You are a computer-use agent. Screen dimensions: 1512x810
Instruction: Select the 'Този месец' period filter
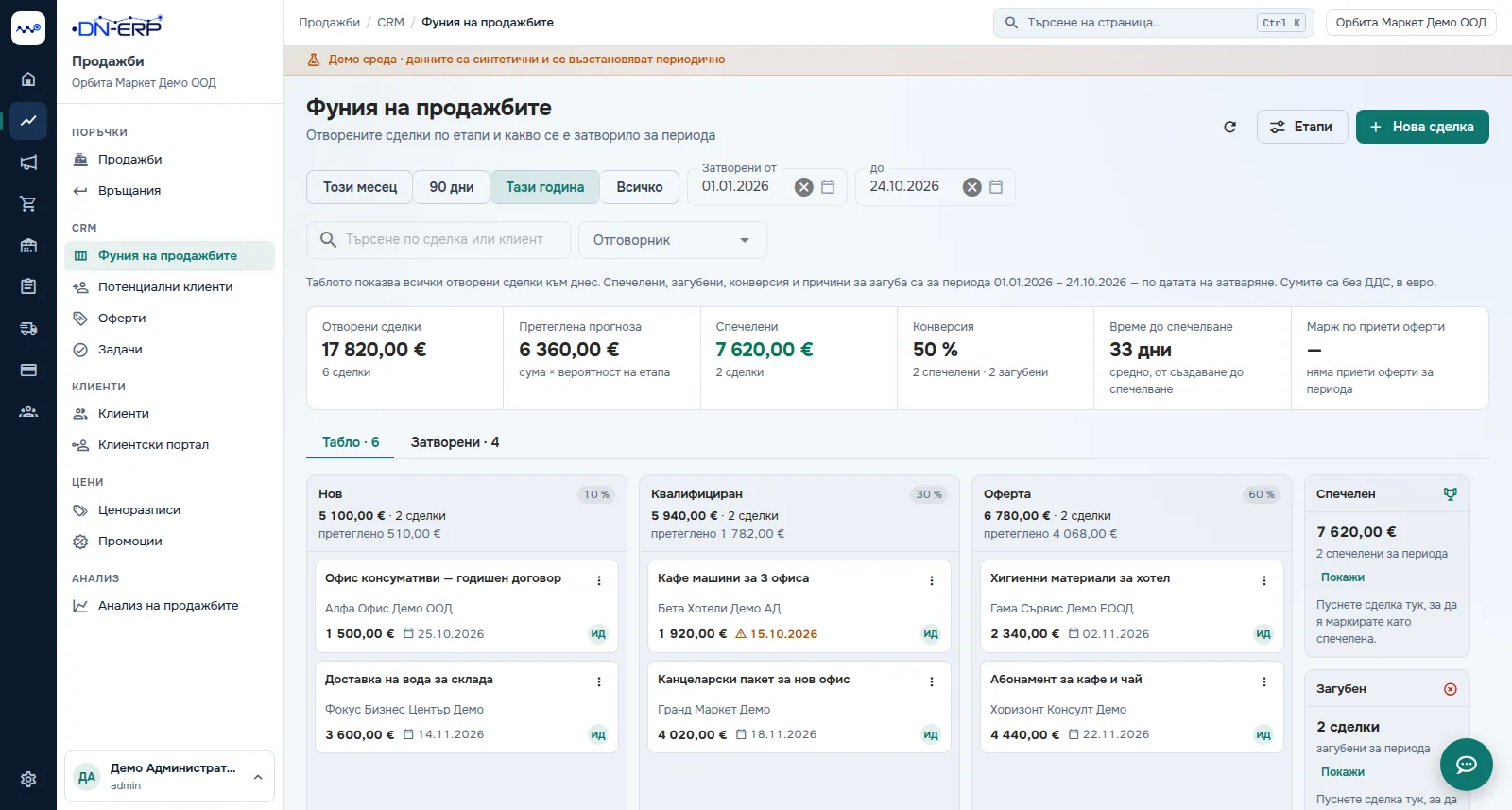point(360,187)
